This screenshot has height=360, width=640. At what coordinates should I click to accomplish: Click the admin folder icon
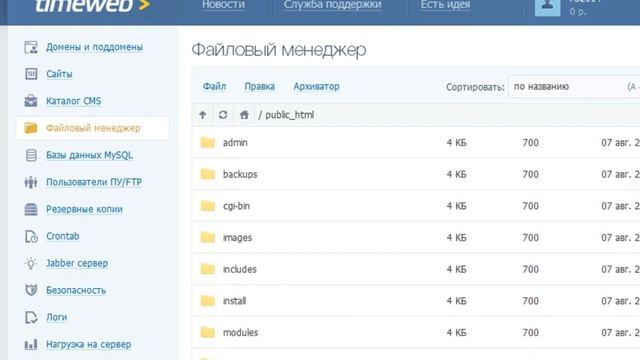207,142
